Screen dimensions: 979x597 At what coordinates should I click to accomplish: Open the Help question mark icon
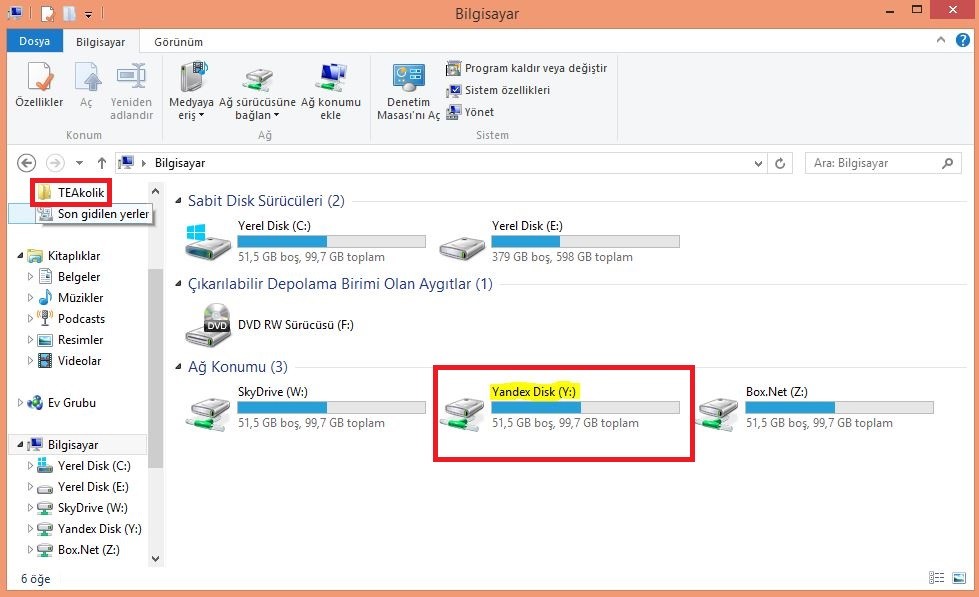963,41
